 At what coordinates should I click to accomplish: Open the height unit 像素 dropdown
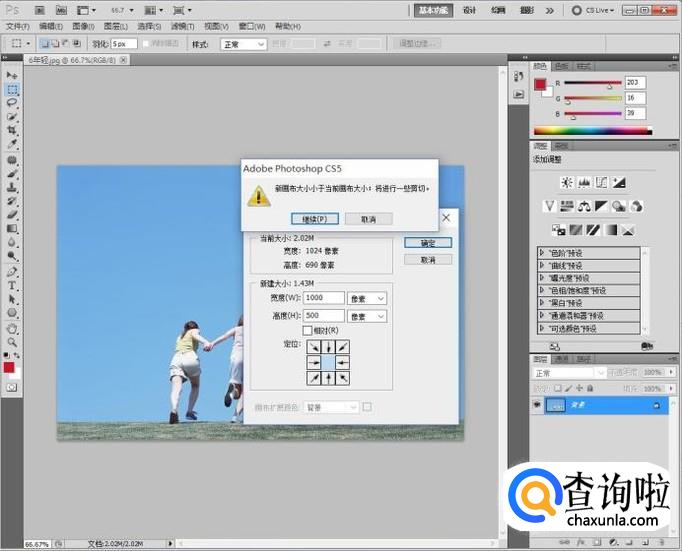click(367, 315)
